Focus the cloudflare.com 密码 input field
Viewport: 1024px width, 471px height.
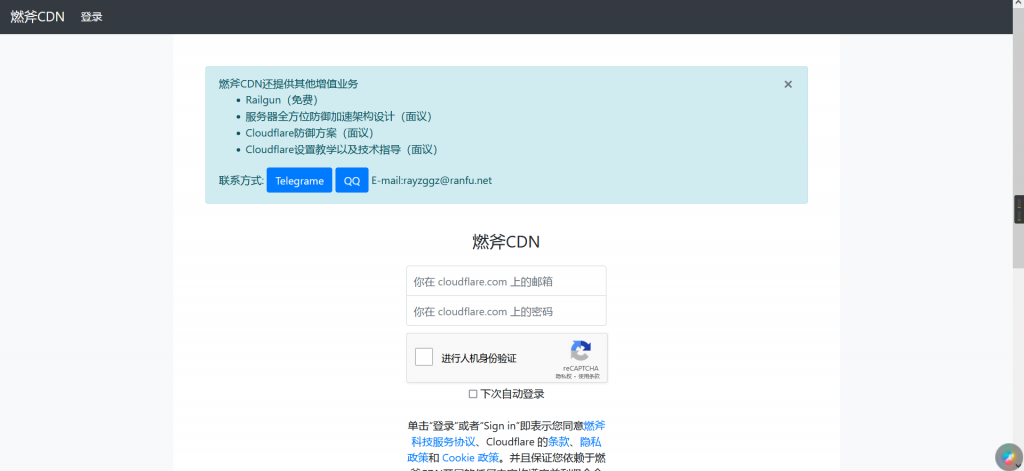point(506,311)
